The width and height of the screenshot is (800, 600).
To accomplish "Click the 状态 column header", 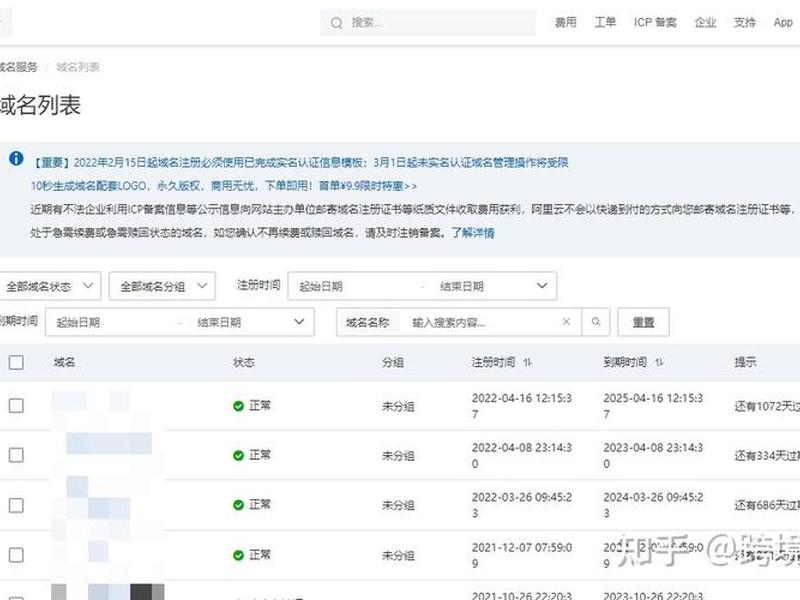I will pos(243,362).
